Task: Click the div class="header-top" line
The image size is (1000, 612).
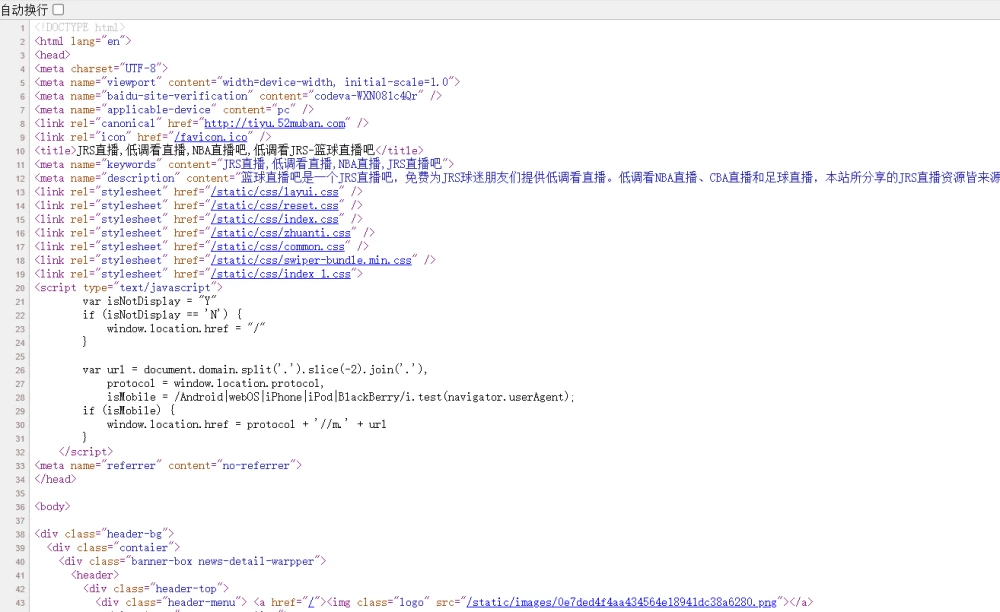Action: (156, 589)
